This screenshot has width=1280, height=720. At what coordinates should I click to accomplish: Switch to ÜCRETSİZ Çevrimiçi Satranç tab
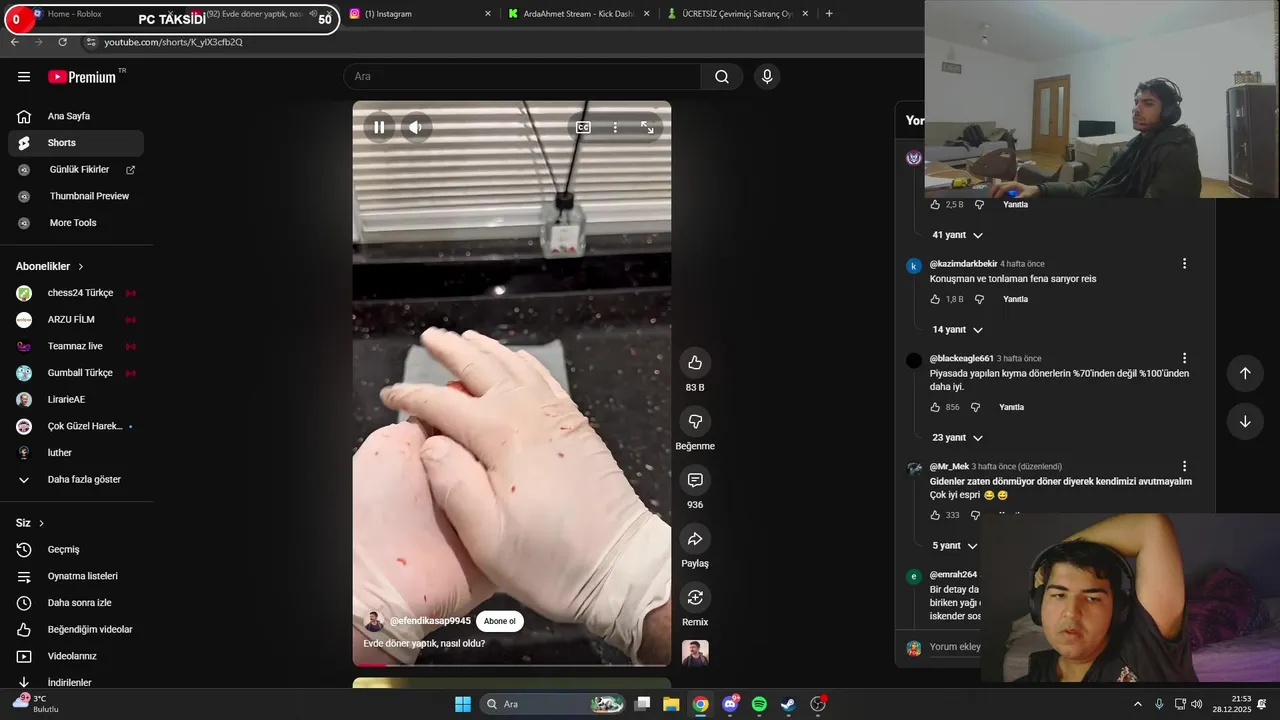click(737, 14)
